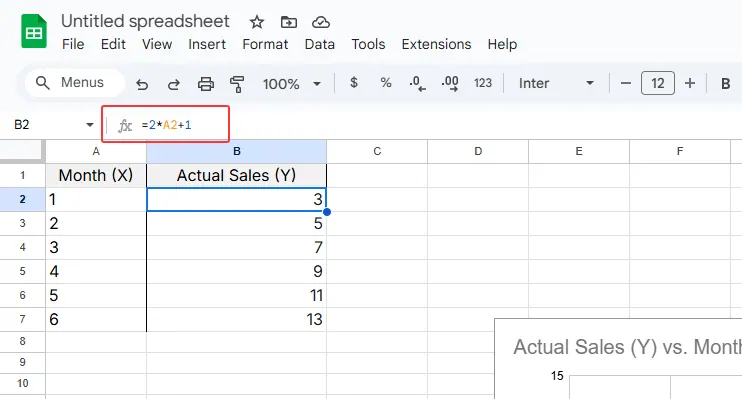Increase font size with plus
This screenshot has width=742, height=399.
(690, 83)
